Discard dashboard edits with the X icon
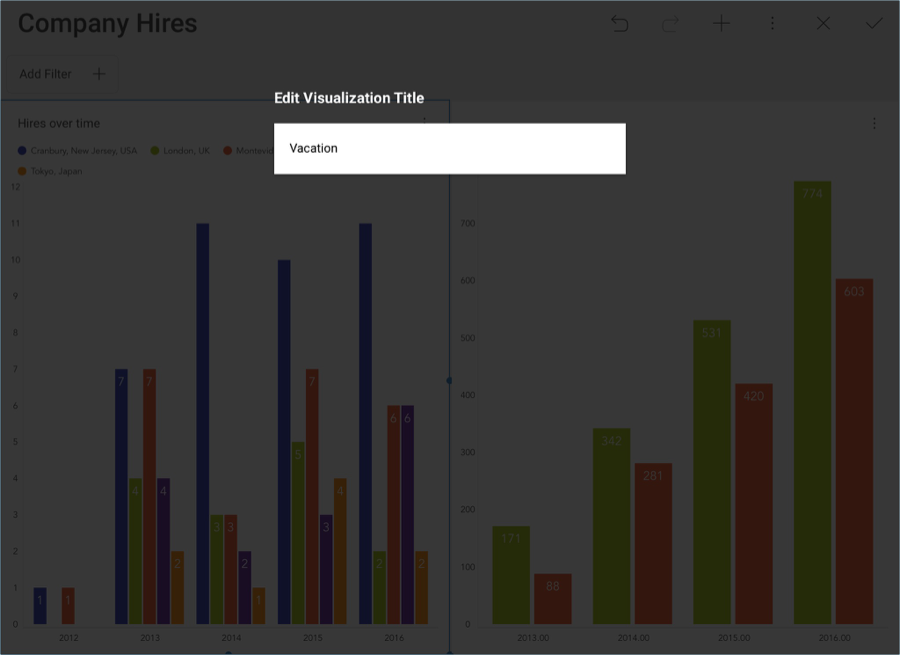Viewport: 900px width, 655px height. click(823, 24)
